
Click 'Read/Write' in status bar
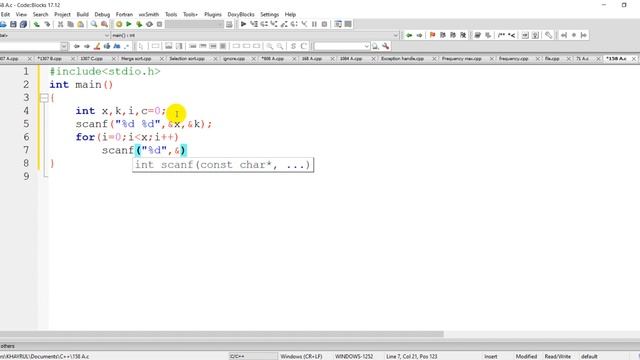(557, 356)
